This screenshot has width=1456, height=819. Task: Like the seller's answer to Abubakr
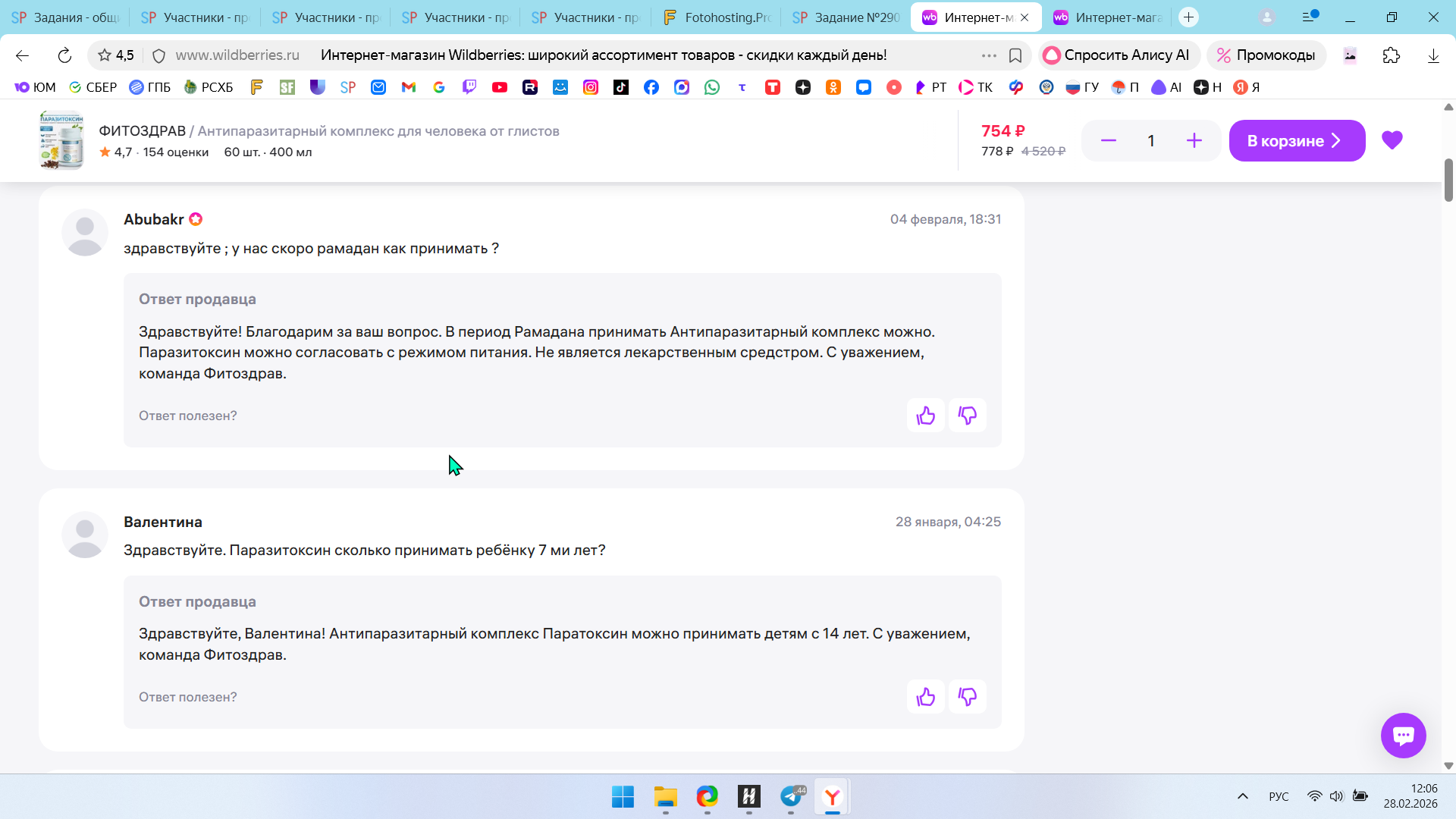pos(925,416)
